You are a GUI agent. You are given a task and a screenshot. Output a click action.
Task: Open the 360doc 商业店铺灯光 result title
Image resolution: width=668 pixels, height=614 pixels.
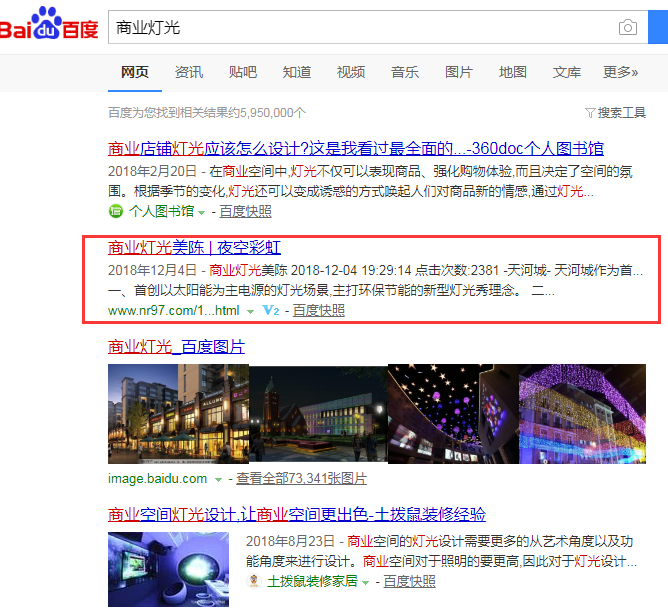click(356, 149)
